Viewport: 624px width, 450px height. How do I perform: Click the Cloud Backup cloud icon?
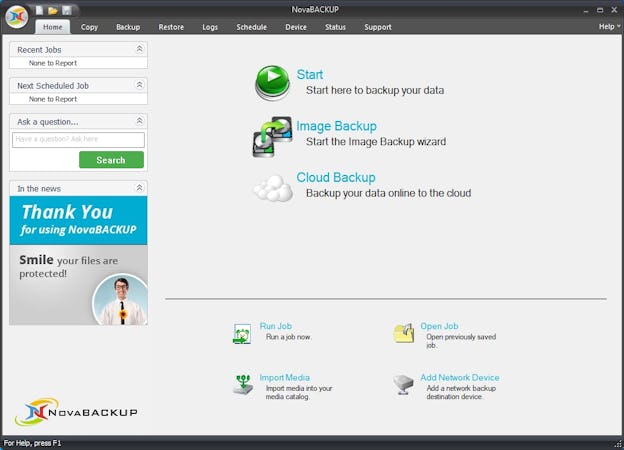pos(273,188)
